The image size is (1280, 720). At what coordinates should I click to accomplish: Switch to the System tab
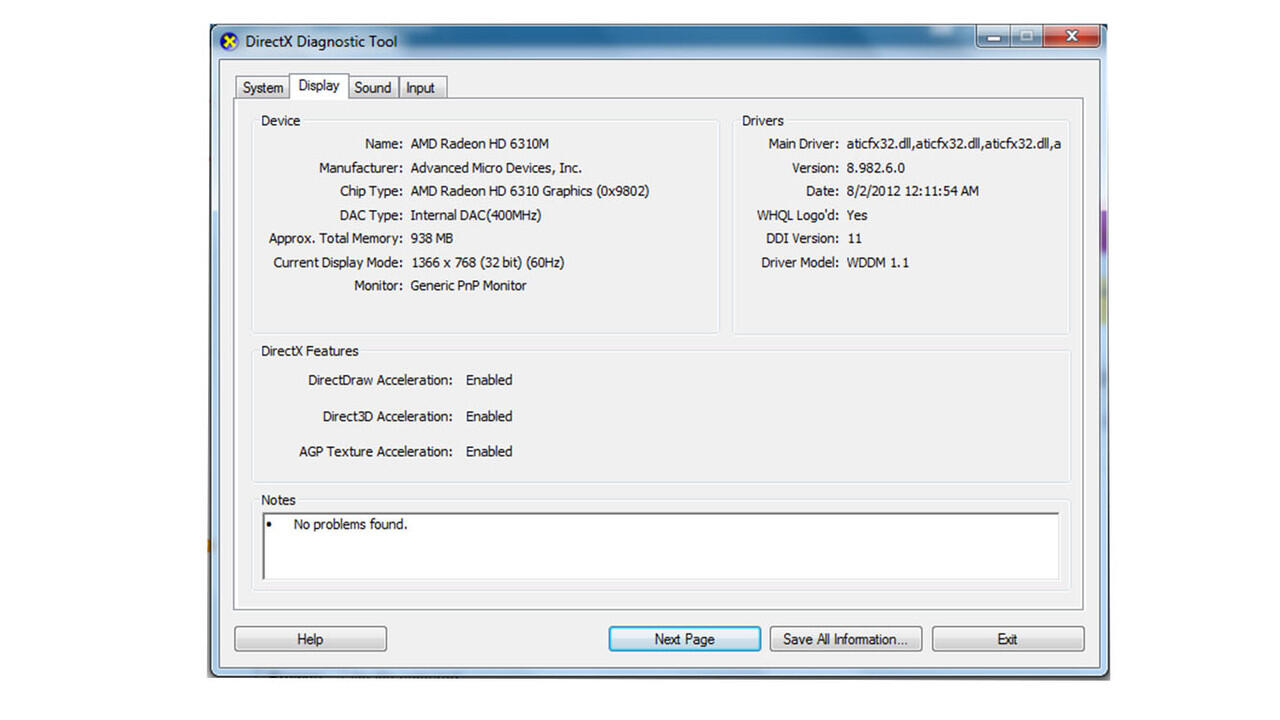pyautogui.click(x=263, y=87)
